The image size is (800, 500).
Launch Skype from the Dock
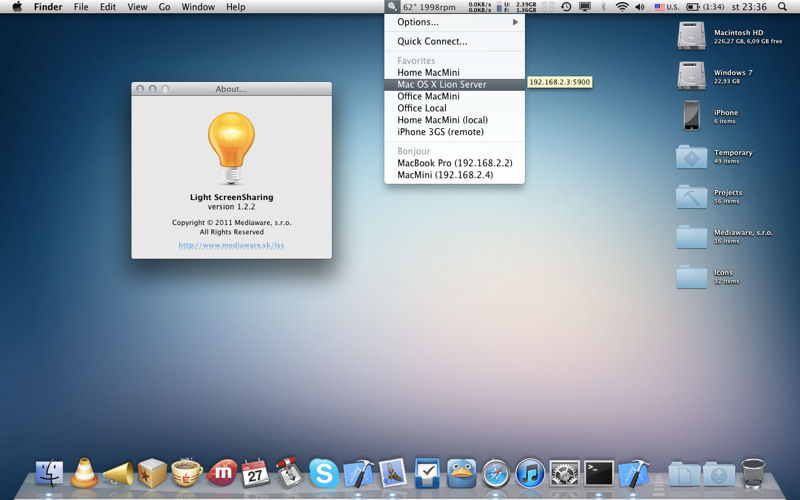pos(323,473)
